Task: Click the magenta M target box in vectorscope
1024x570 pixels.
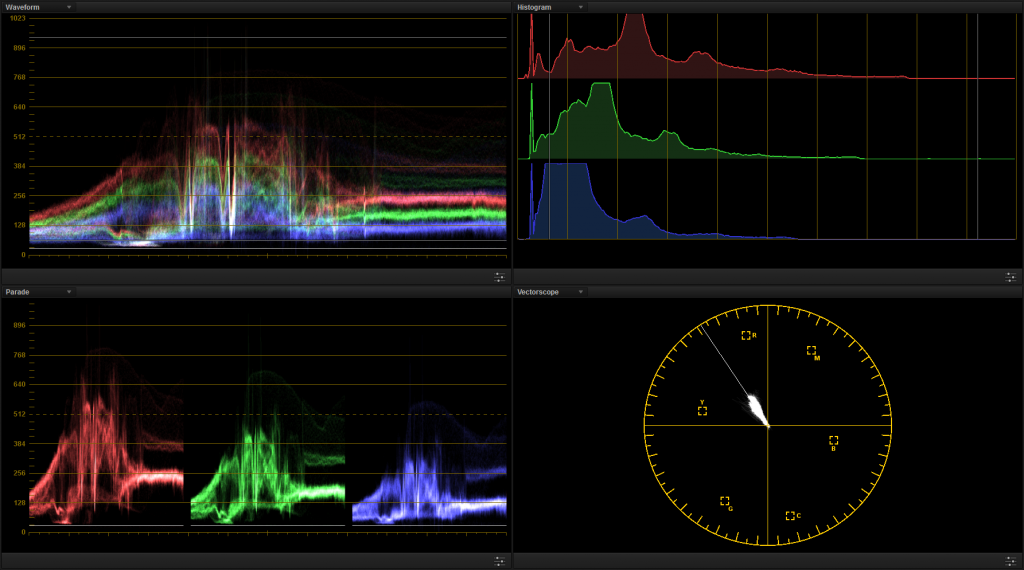Action: [x=811, y=350]
